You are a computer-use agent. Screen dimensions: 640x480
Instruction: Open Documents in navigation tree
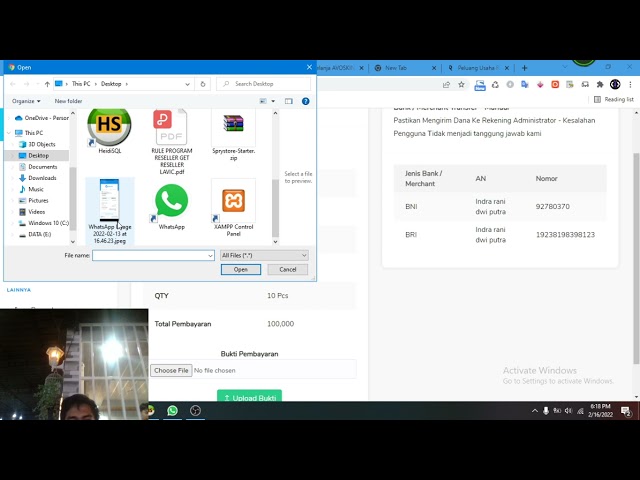coord(38,167)
